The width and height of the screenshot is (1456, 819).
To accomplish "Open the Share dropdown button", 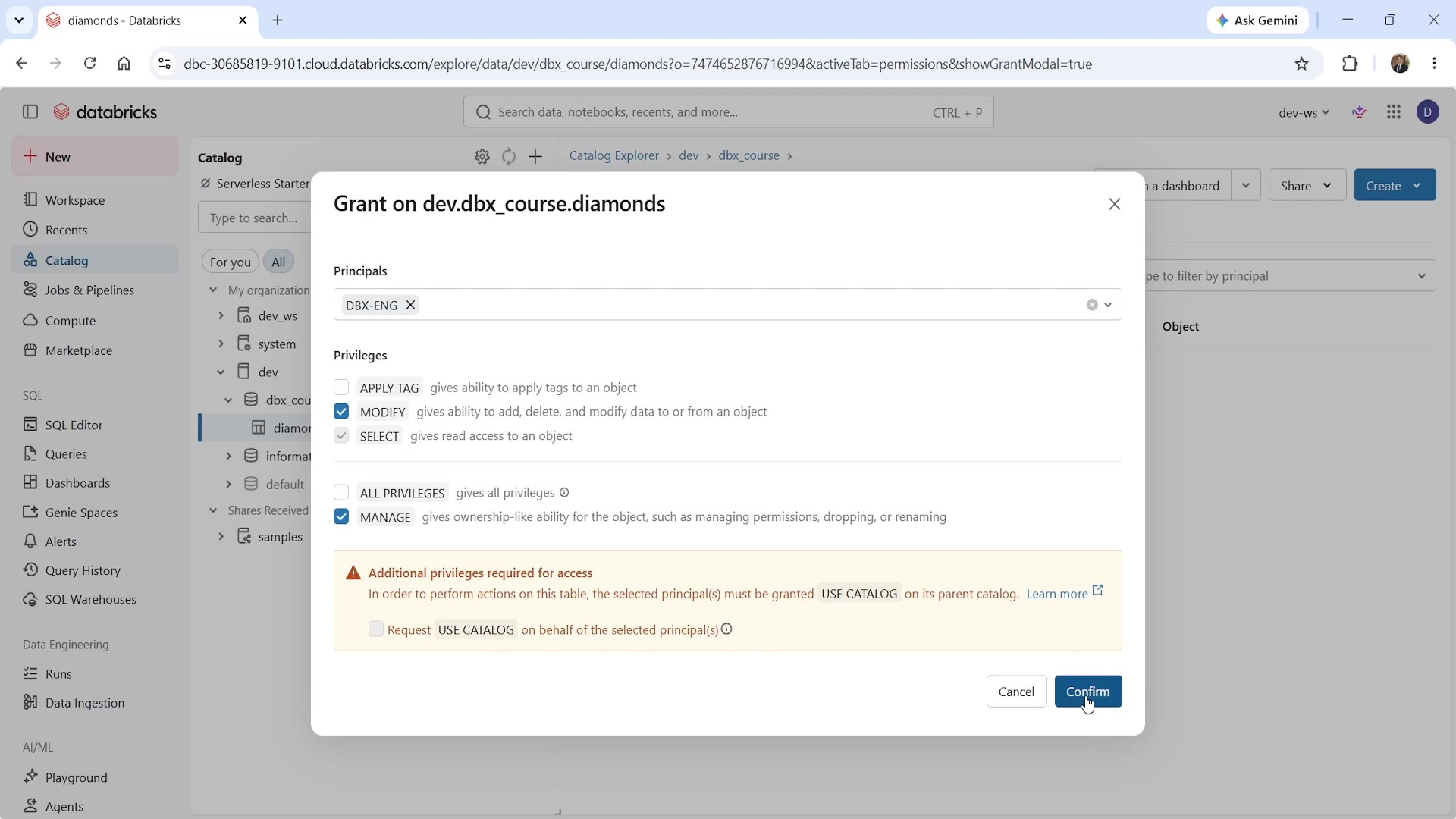I will point(1307,185).
